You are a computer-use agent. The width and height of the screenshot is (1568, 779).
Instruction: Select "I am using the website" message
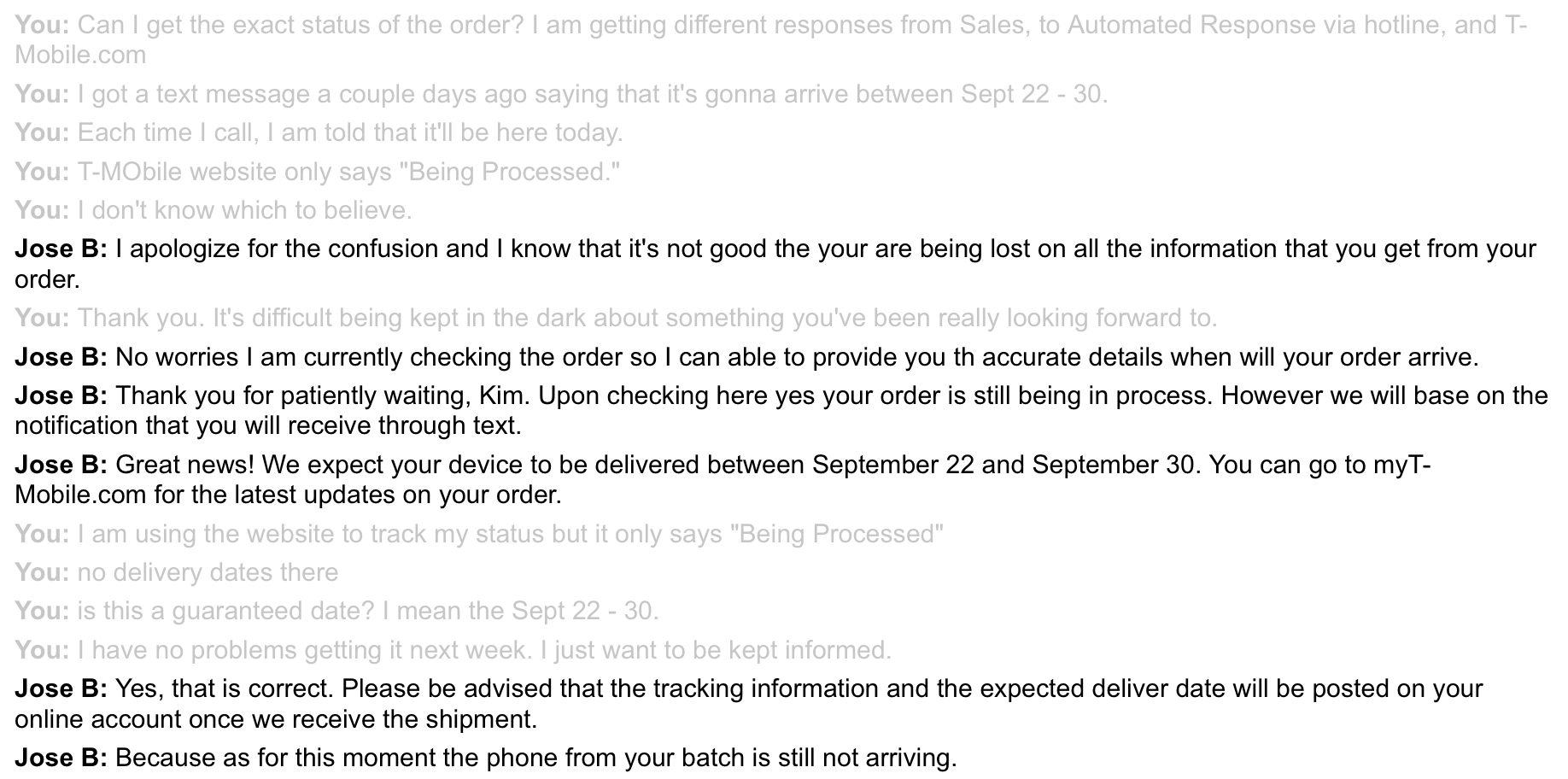pyautogui.click(x=479, y=534)
